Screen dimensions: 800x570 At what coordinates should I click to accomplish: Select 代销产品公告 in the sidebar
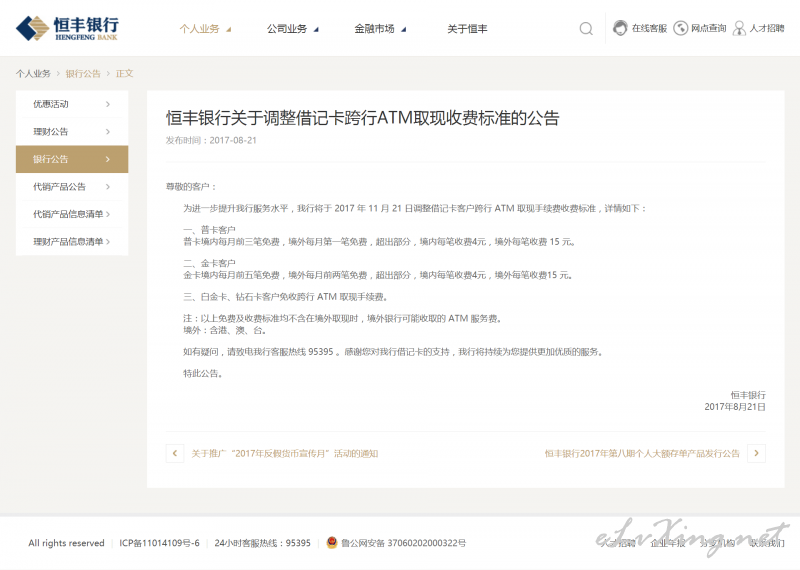point(72,187)
